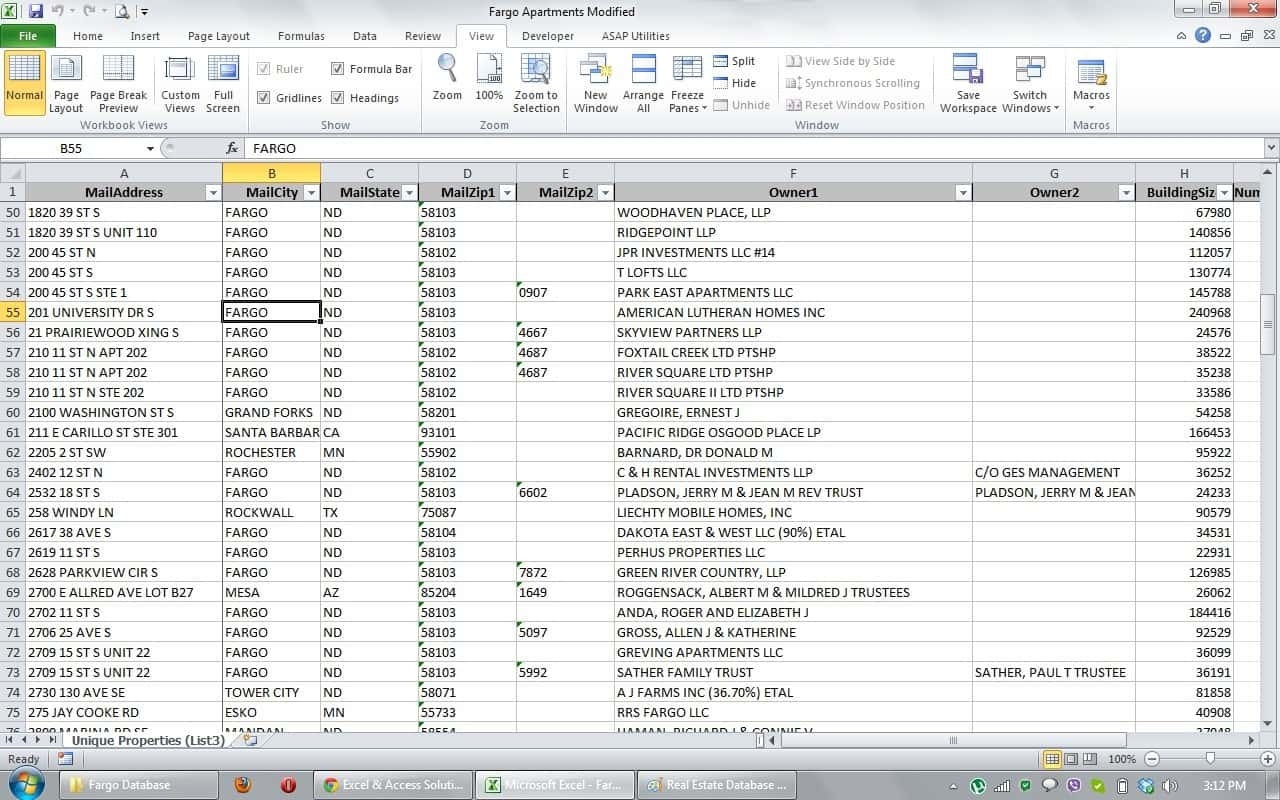Open the Macros tool
The height and width of the screenshot is (800, 1280).
click(1090, 83)
